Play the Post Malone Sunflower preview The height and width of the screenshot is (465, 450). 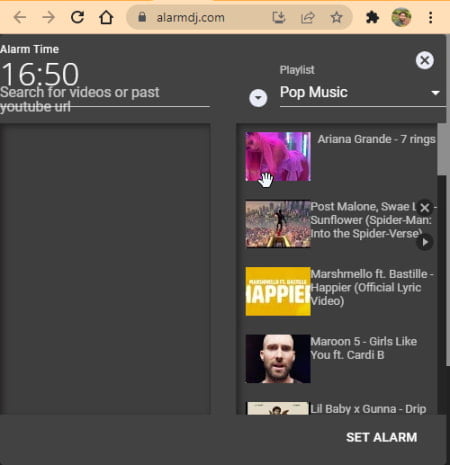[x=425, y=242]
